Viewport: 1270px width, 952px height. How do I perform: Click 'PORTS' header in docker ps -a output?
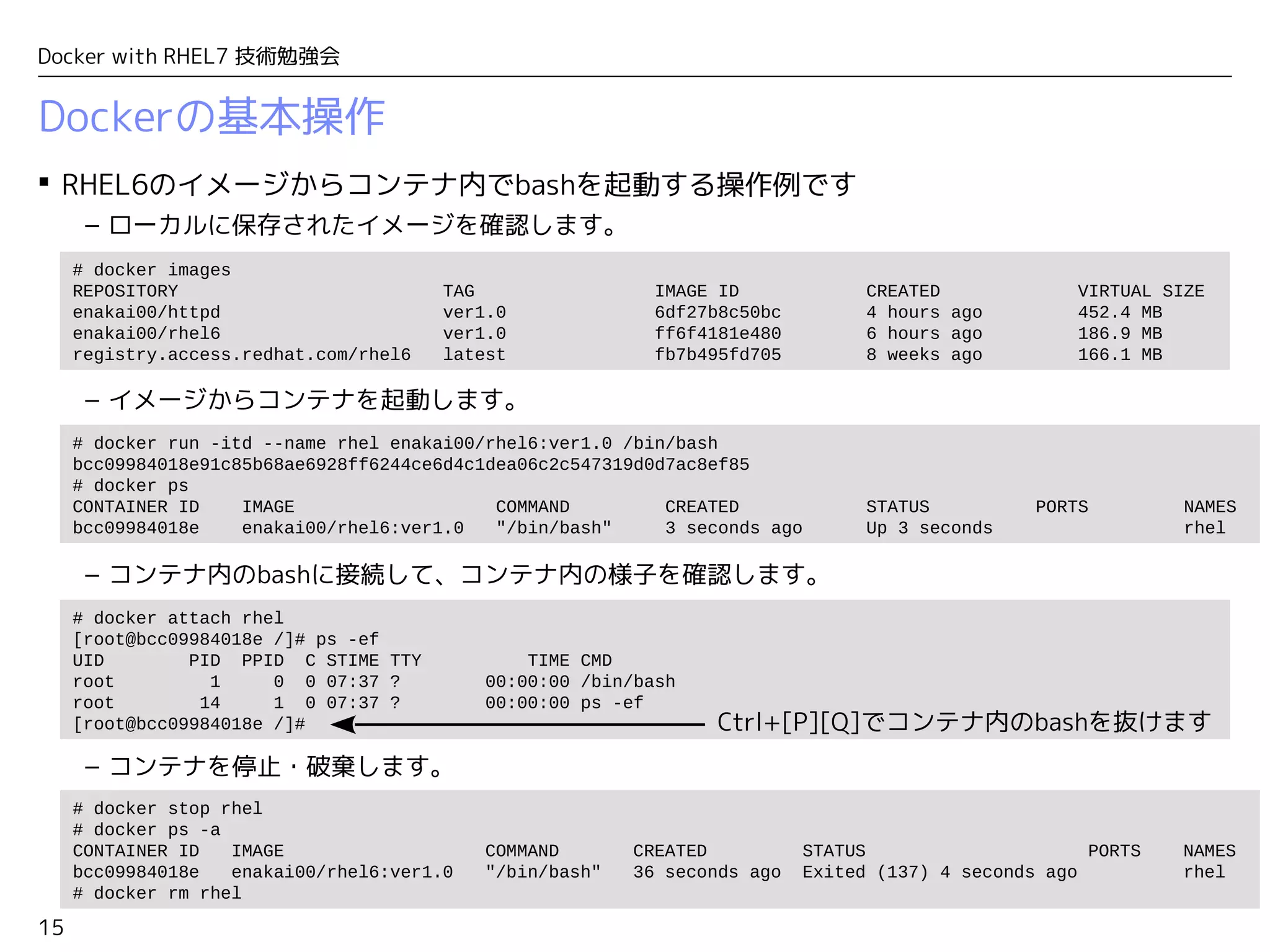click(x=1114, y=851)
